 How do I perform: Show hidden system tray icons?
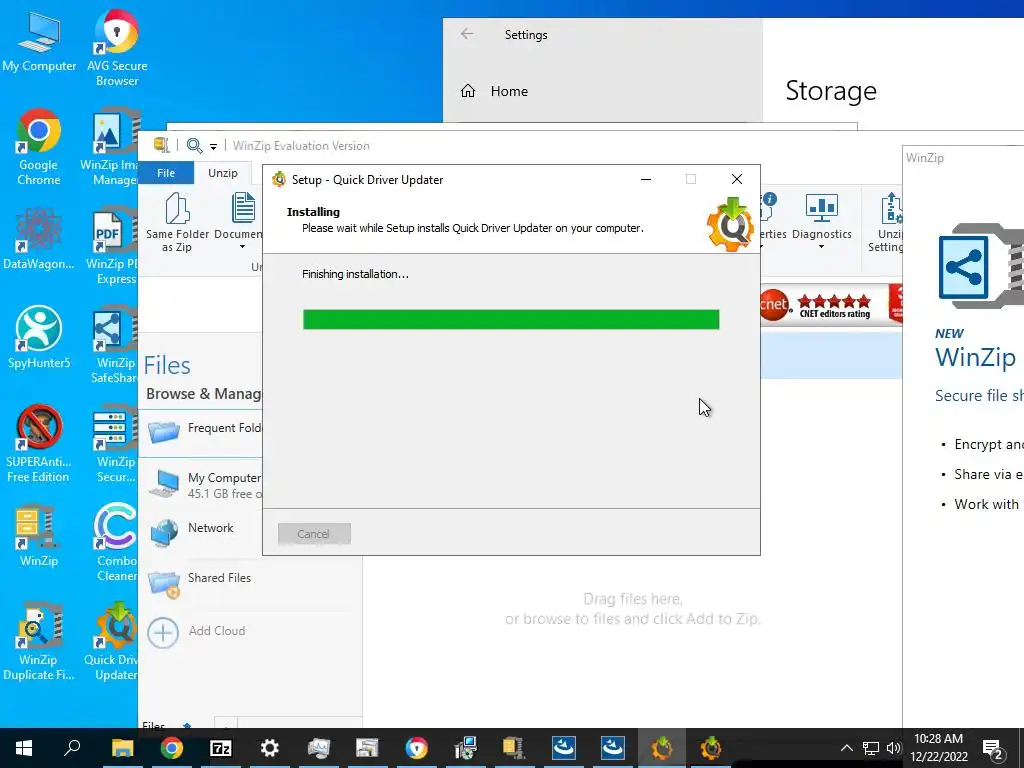846,748
